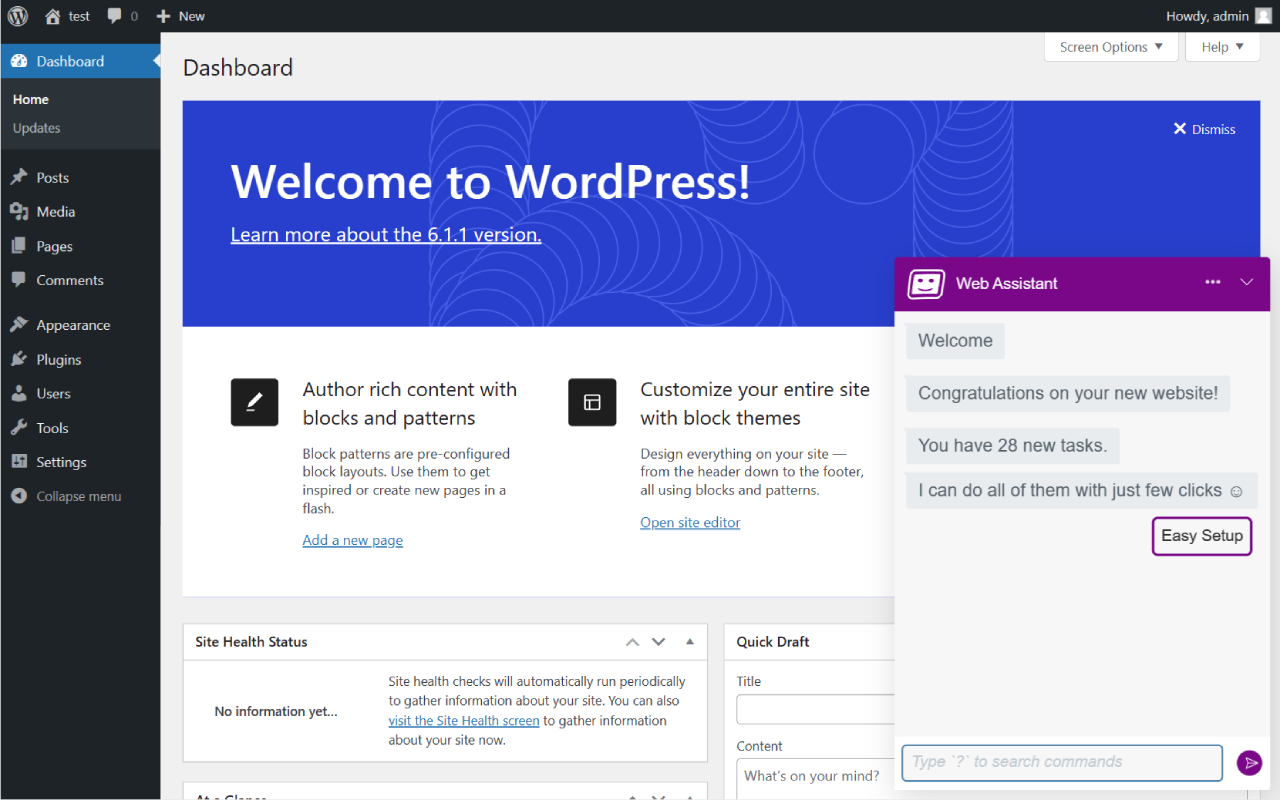Click the Users icon in sidebar
Image resolution: width=1280 pixels, height=800 pixels.
click(19, 393)
